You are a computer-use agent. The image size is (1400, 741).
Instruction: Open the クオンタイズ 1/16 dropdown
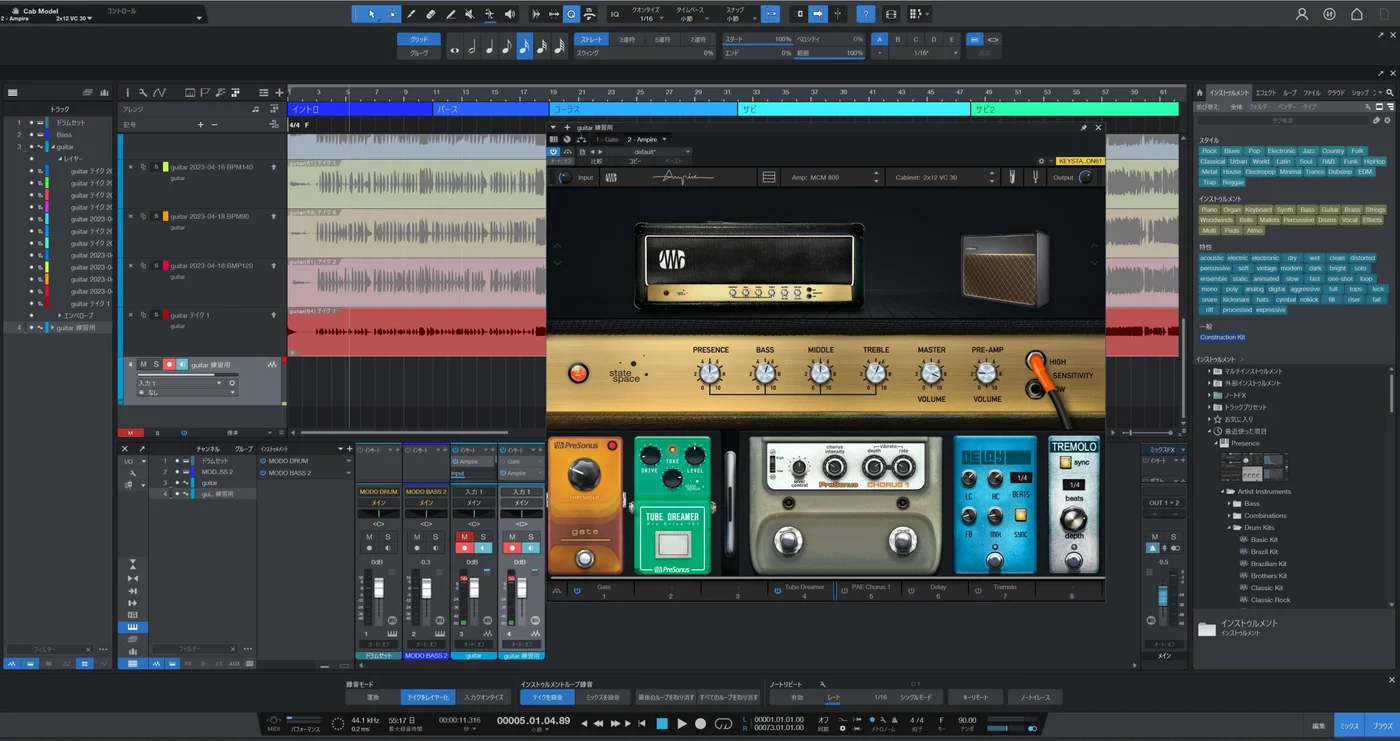(646, 15)
